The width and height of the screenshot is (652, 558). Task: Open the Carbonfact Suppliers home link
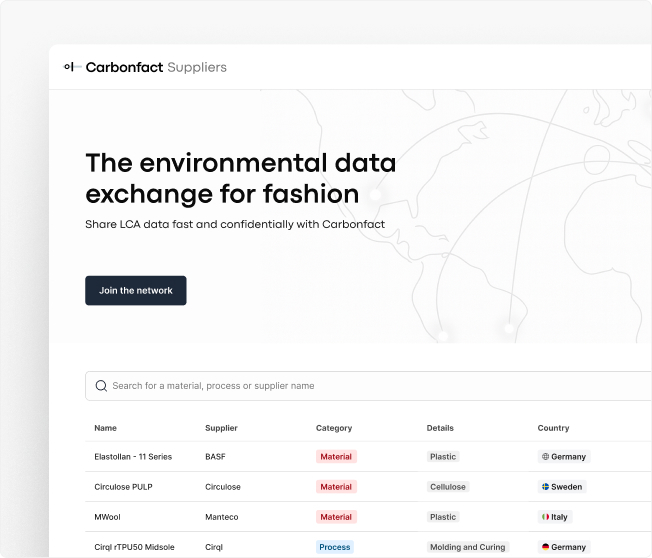coord(145,67)
